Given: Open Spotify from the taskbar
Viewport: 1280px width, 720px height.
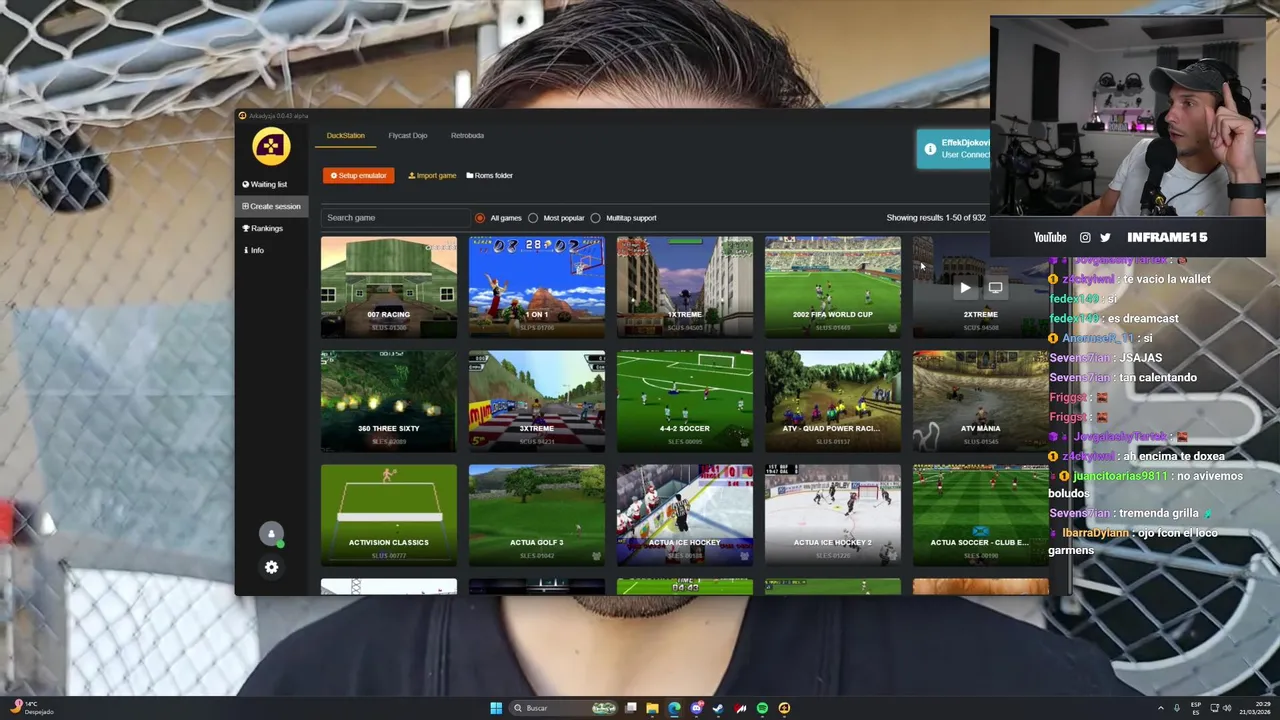Looking at the screenshot, I should (762, 708).
